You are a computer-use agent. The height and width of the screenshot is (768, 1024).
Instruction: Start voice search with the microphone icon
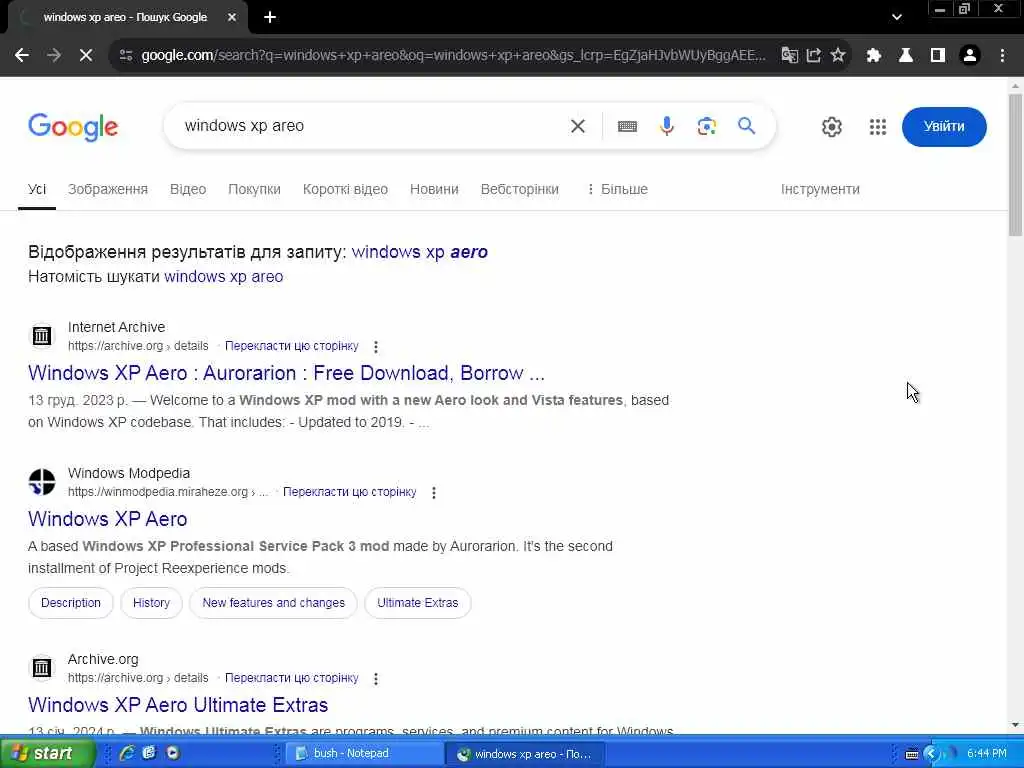point(667,126)
